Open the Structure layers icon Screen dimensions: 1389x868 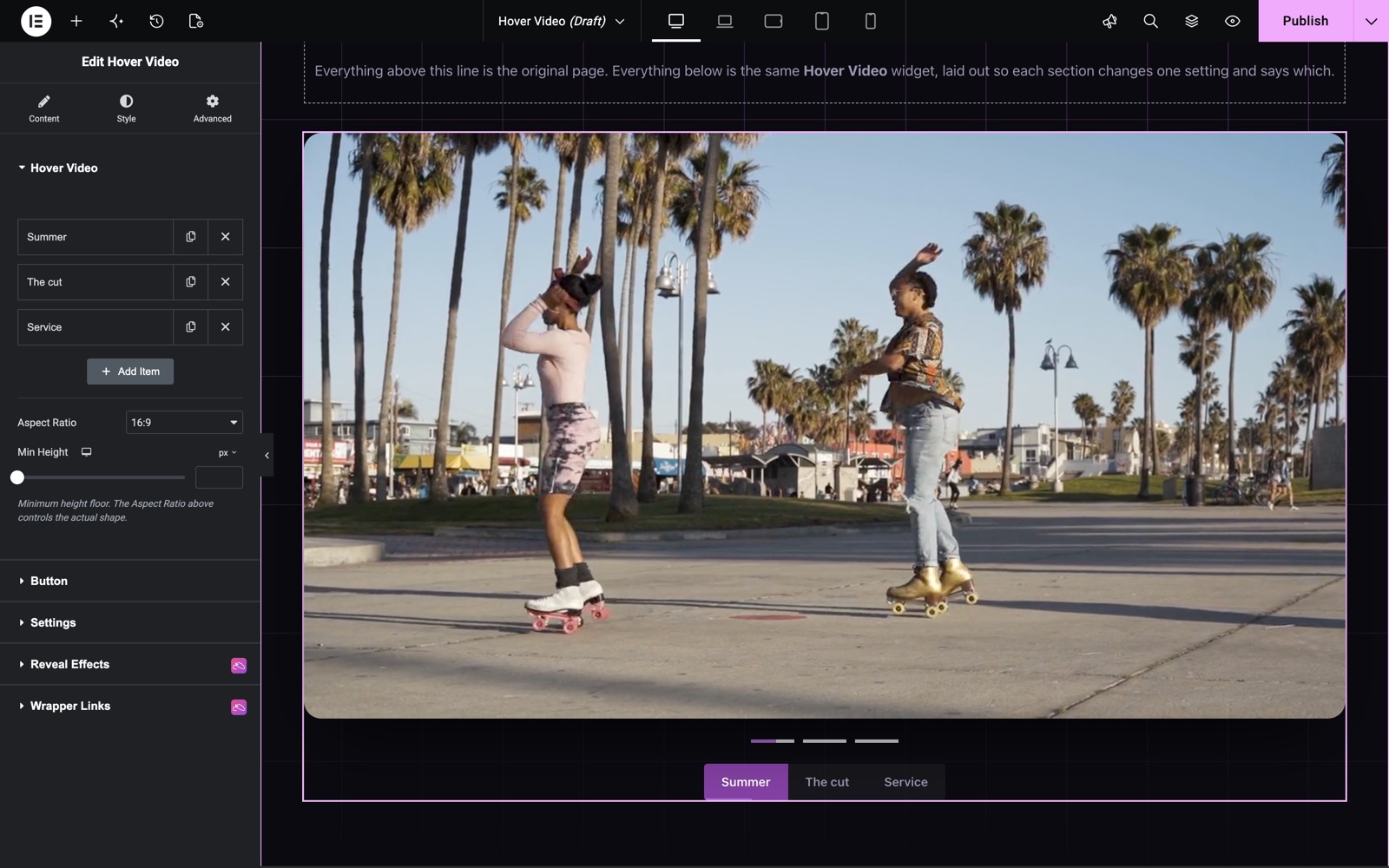pyautogui.click(x=1191, y=21)
